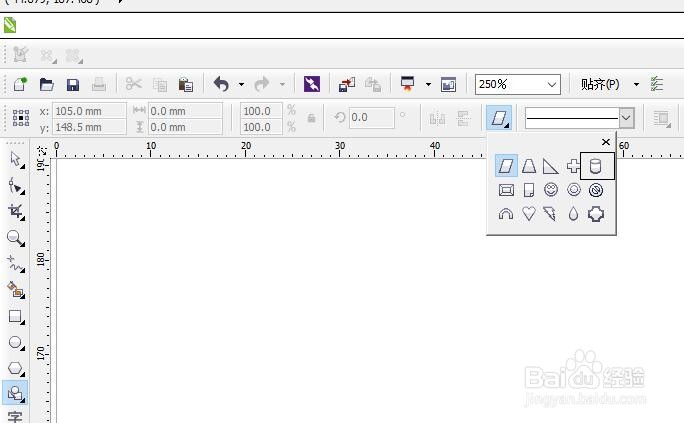The image size is (684, 423).
Task: Select the notched plaque shape
Action: [x=596, y=214]
